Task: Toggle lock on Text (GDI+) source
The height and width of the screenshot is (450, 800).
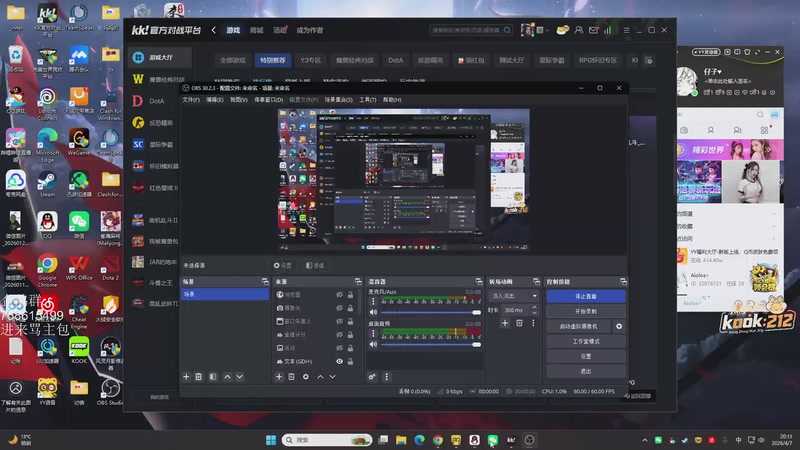Action: (x=351, y=361)
